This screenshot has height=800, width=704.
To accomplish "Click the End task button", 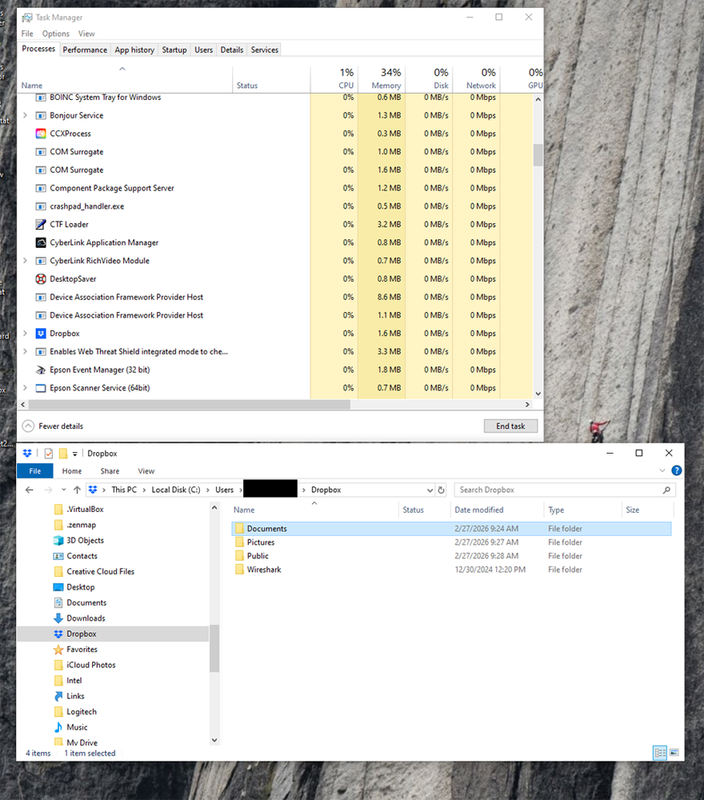I will tap(510, 426).
